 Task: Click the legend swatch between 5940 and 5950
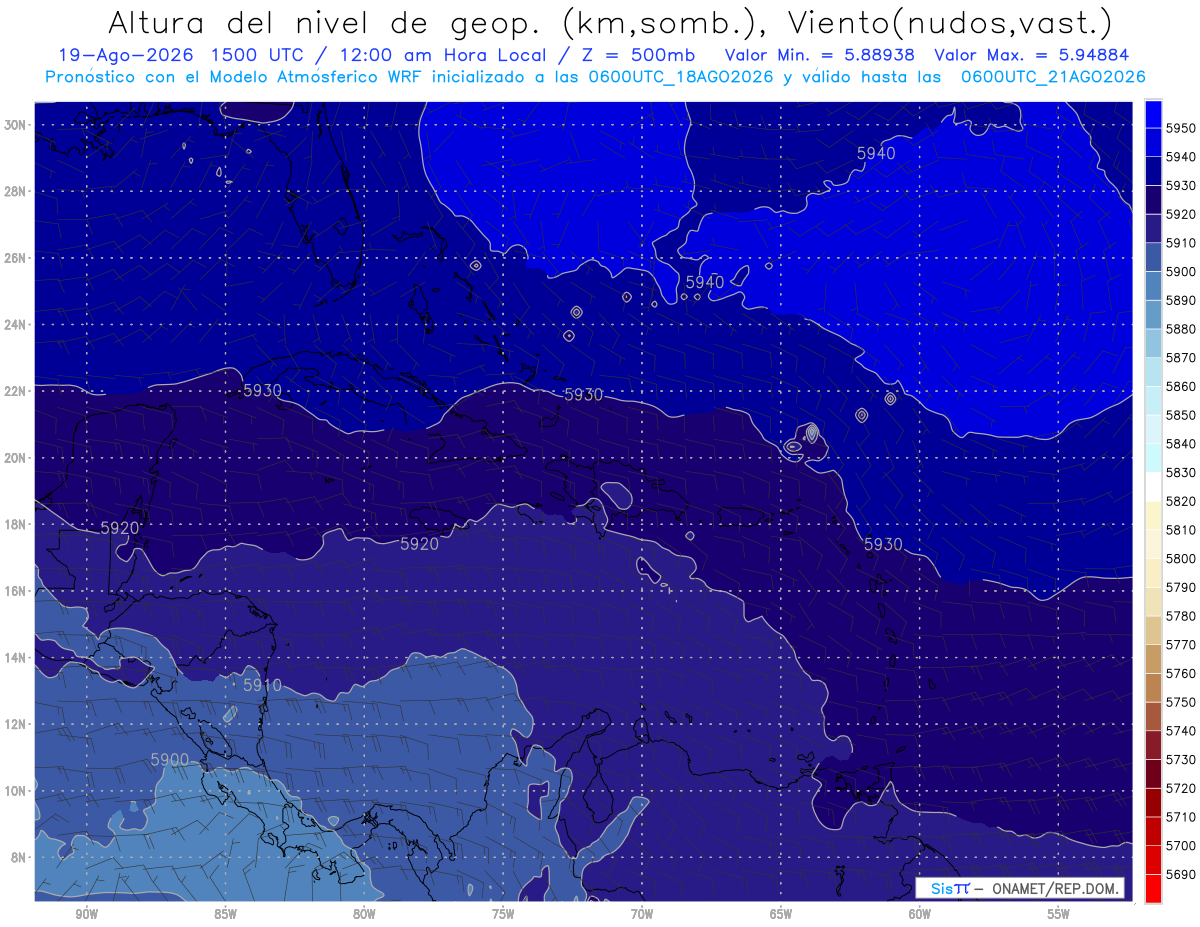click(1153, 143)
